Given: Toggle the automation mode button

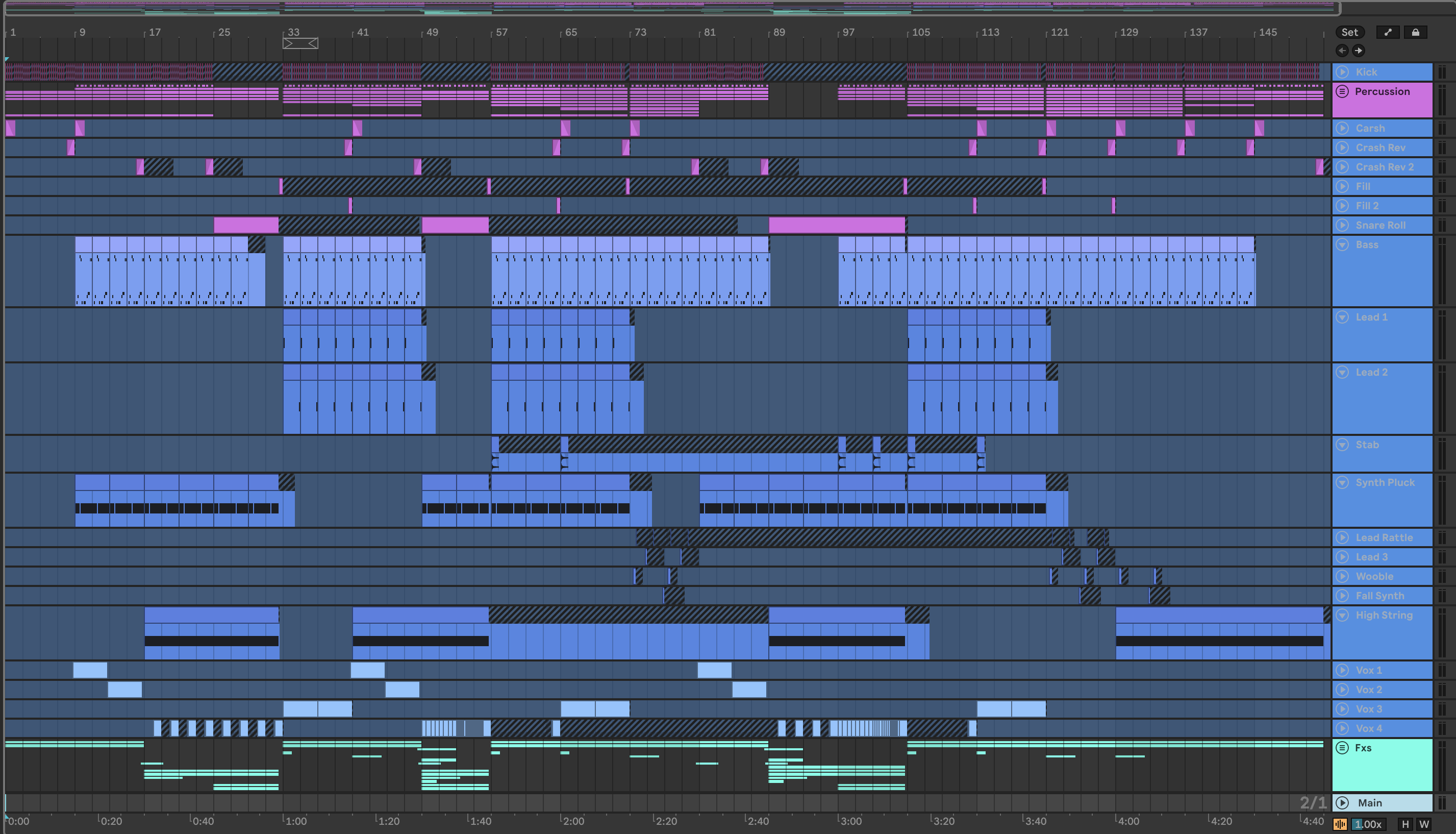Looking at the screenshot, I should point(1387,32).
